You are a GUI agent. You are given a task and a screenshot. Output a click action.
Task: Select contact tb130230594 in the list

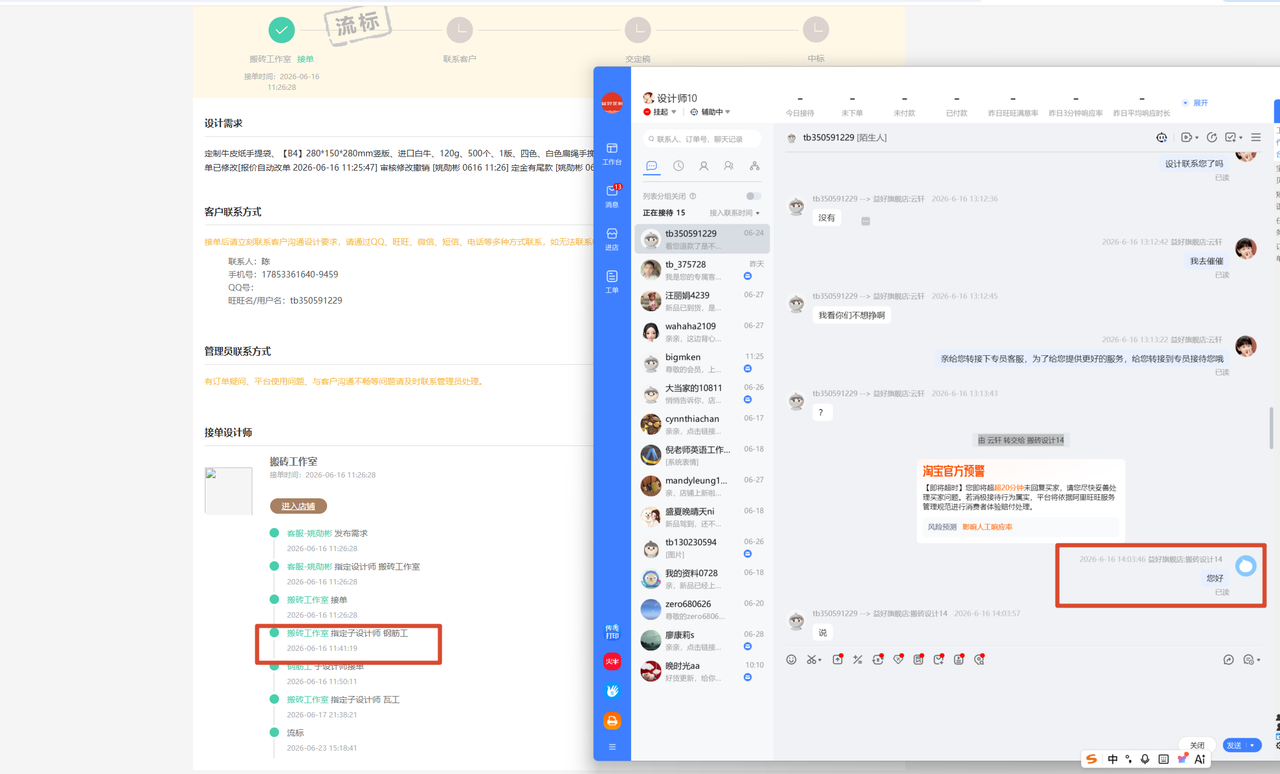point(702,548)
